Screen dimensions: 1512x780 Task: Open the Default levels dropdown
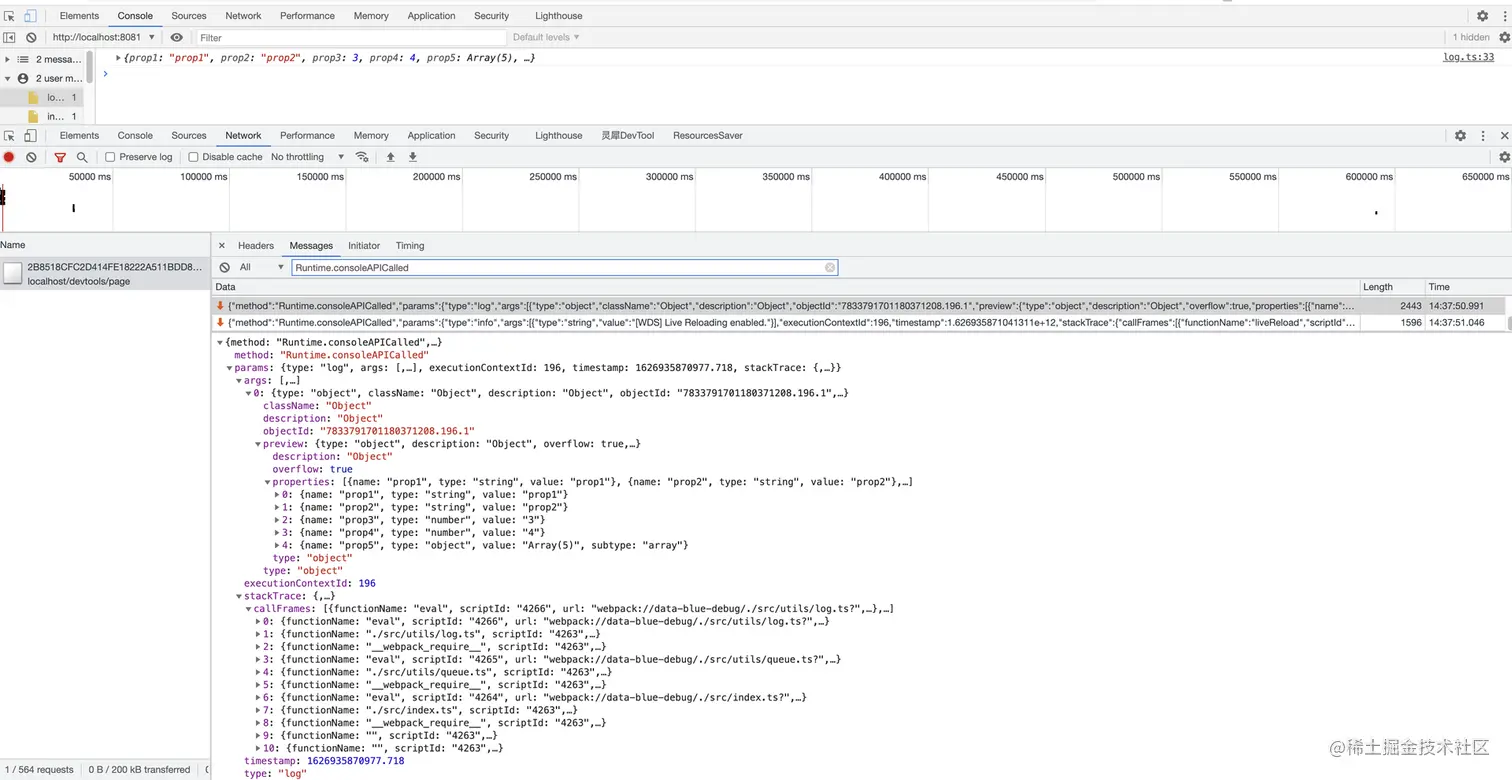[x=546, y=37]
